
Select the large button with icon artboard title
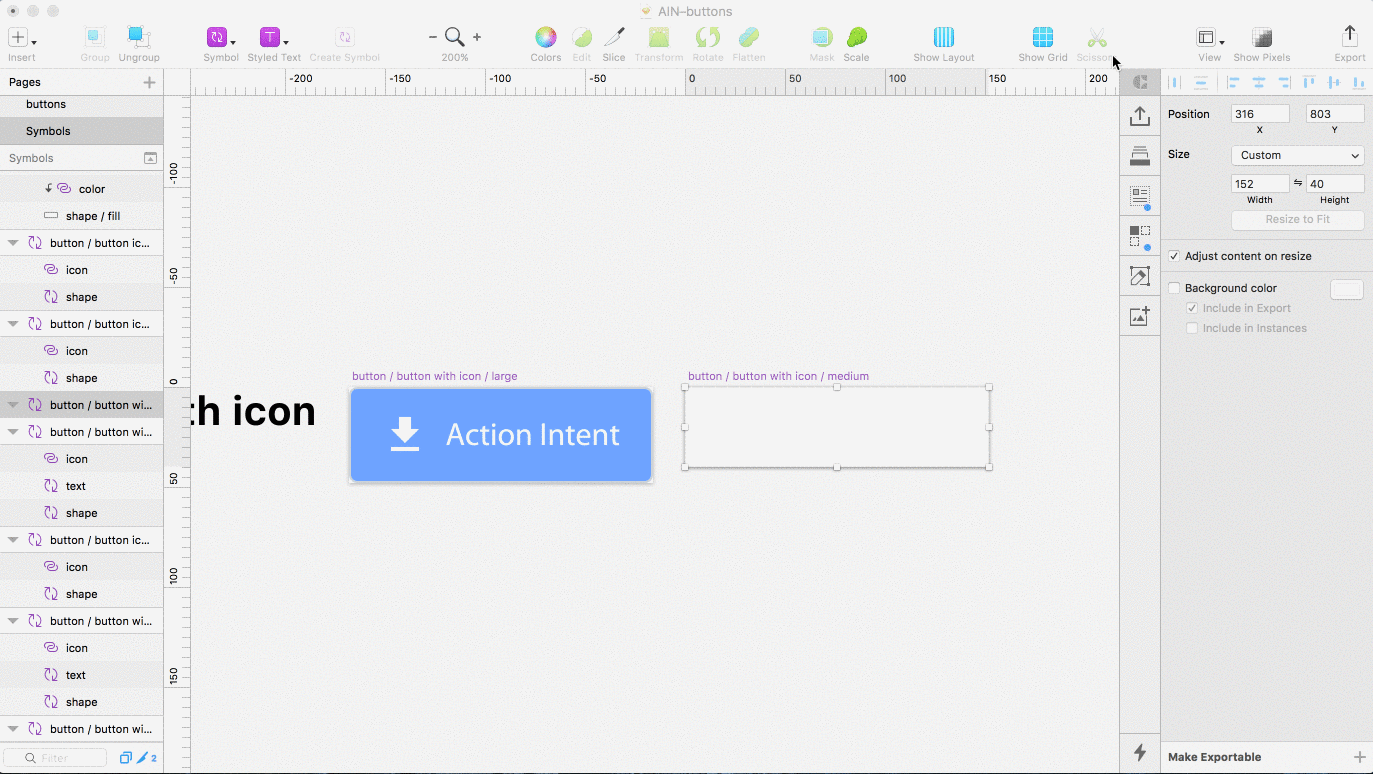click(x=434, y=376)
